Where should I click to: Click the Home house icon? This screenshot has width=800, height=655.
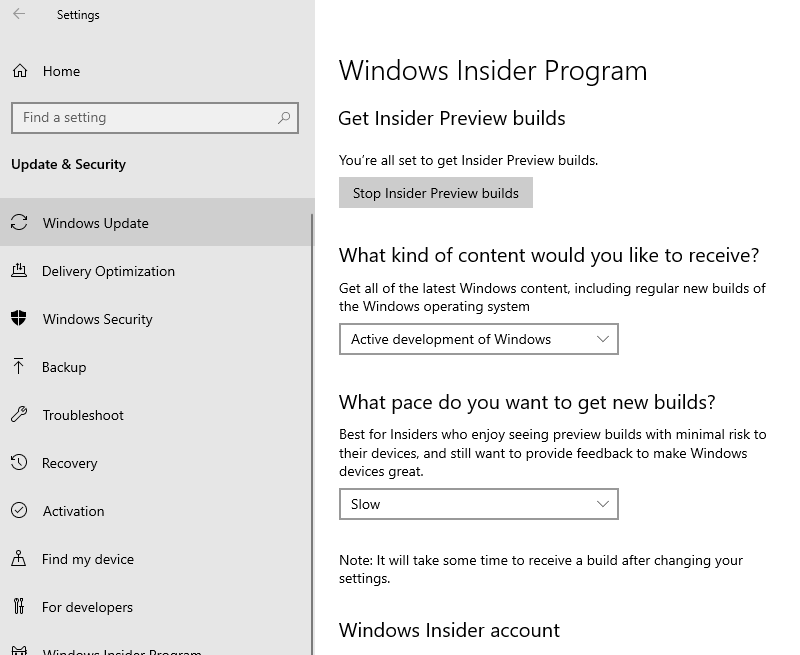pos(19,71)
